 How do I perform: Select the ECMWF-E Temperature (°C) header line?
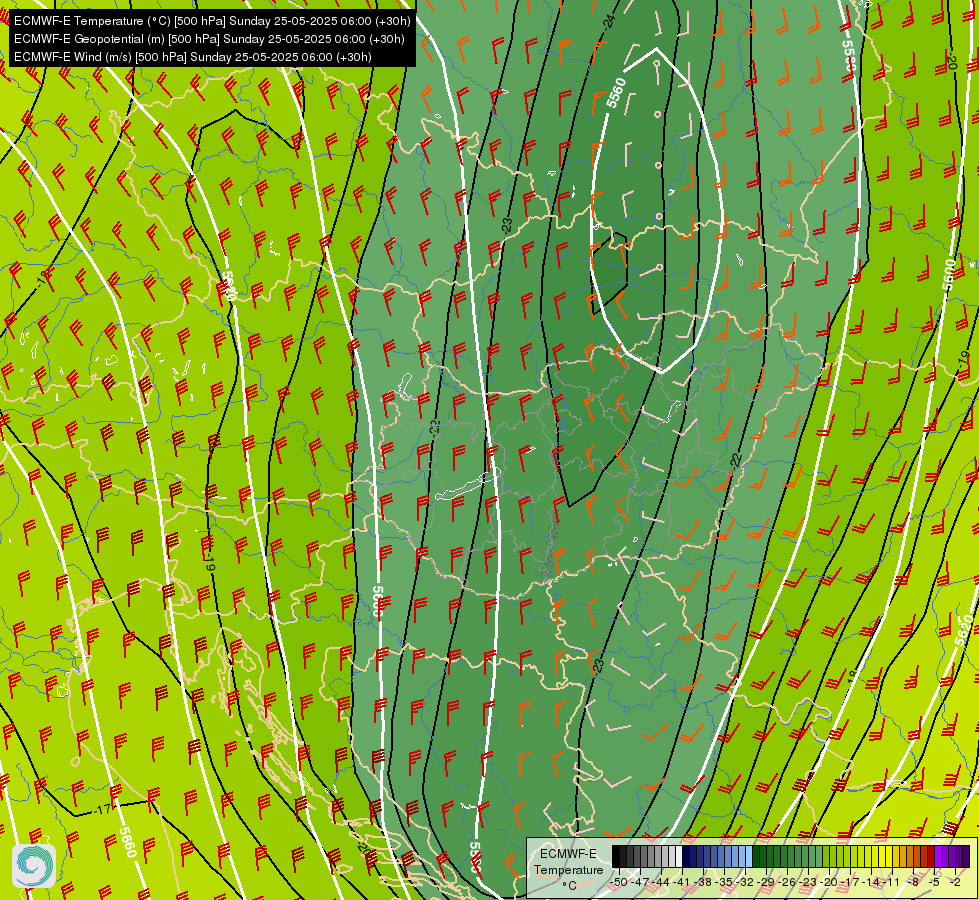coord(212,21)
